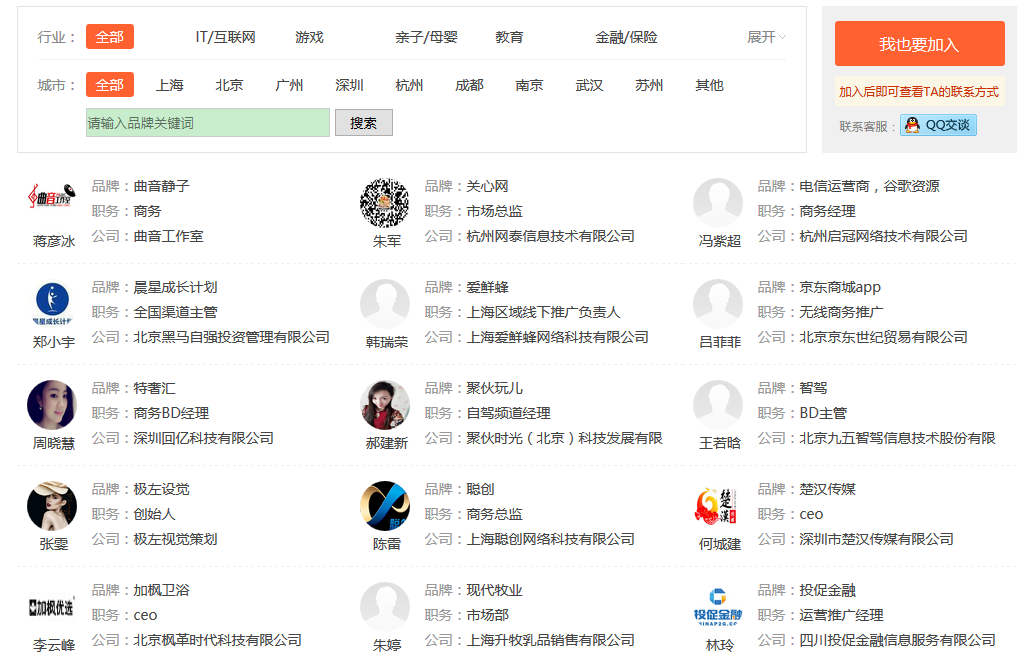Filter city by 南京
The width and height of the screenshot is (1025, 662).
click(529, 85)
